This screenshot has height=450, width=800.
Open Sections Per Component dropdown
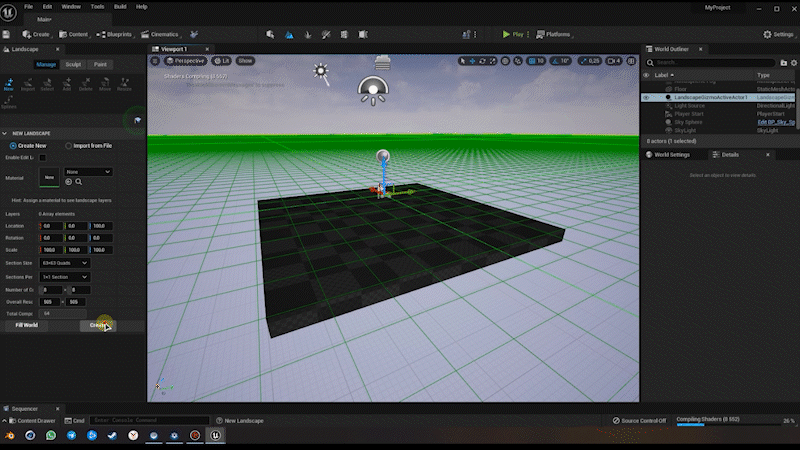[x=64, y=277]
